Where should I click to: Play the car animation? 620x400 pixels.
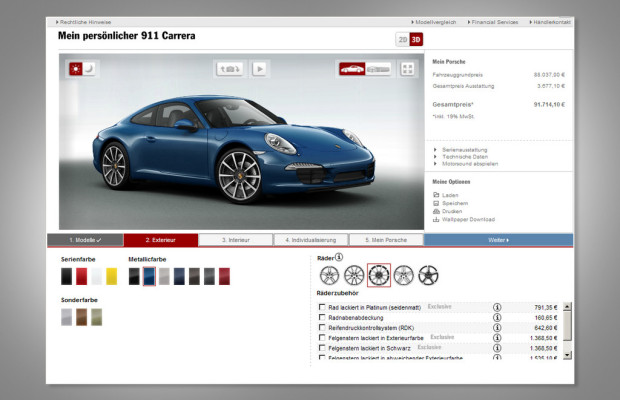pos(259,69)
